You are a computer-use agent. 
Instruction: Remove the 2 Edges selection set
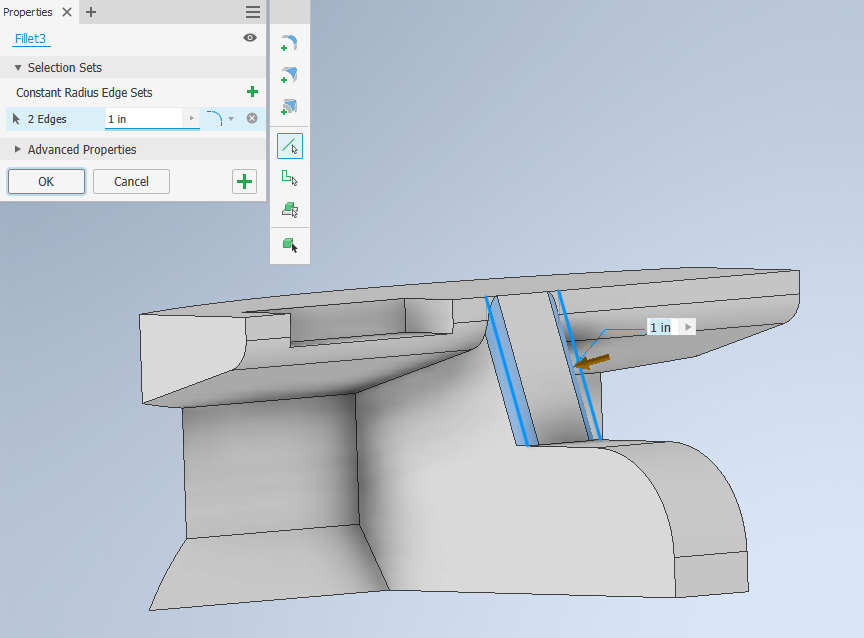click(252, 118)
